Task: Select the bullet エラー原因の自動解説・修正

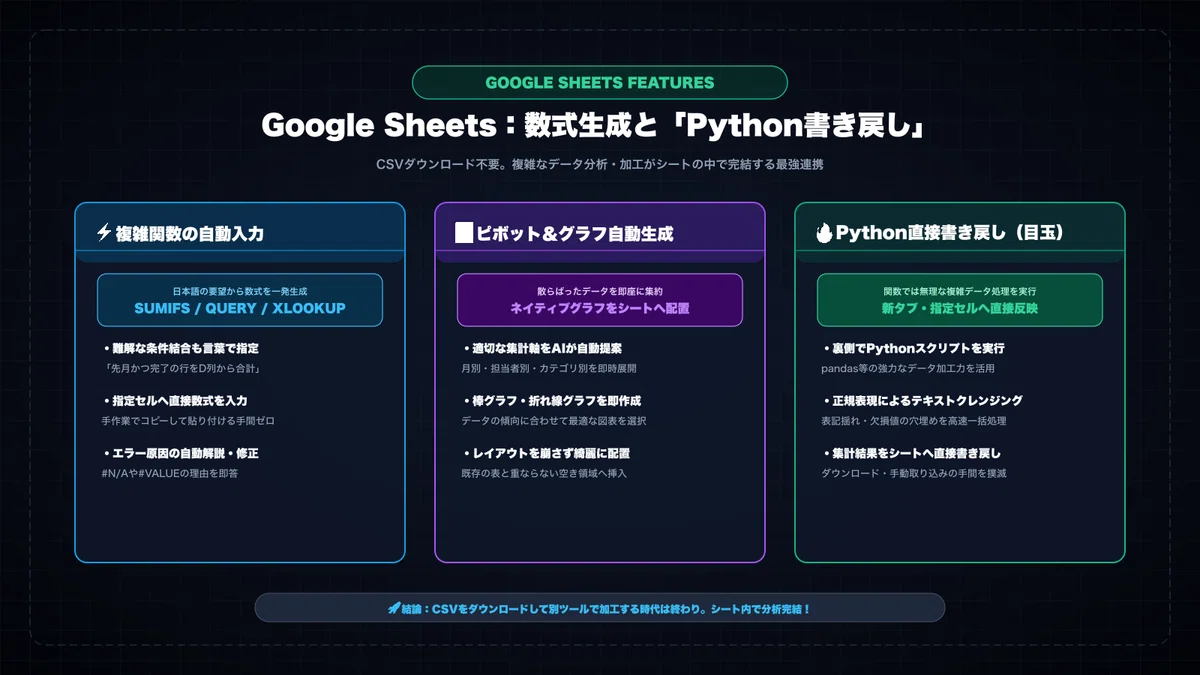Action: tap(181, 453)
